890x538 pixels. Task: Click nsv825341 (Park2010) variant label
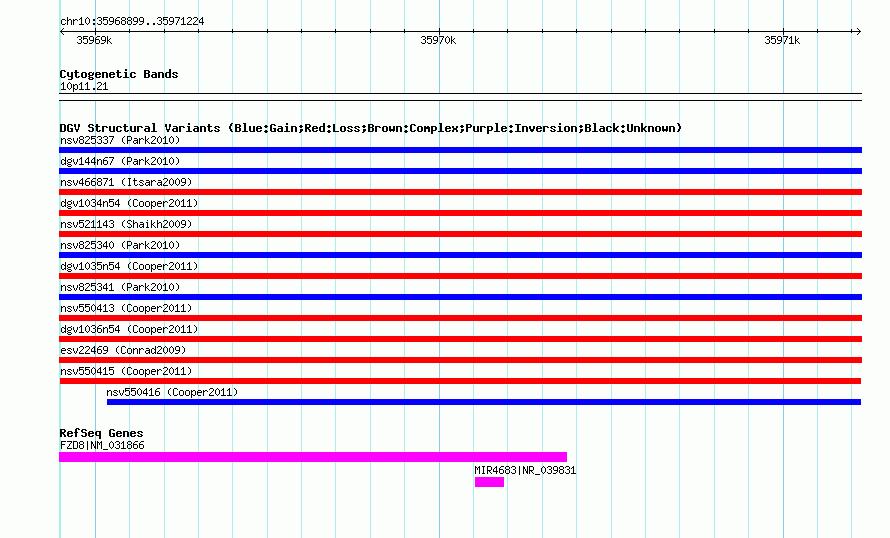[x=120, y=287]
